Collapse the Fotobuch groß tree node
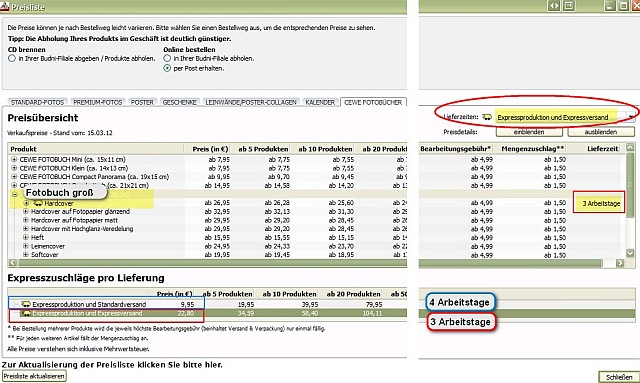Viewport: 640px width, 383px height. pos(15,194)
